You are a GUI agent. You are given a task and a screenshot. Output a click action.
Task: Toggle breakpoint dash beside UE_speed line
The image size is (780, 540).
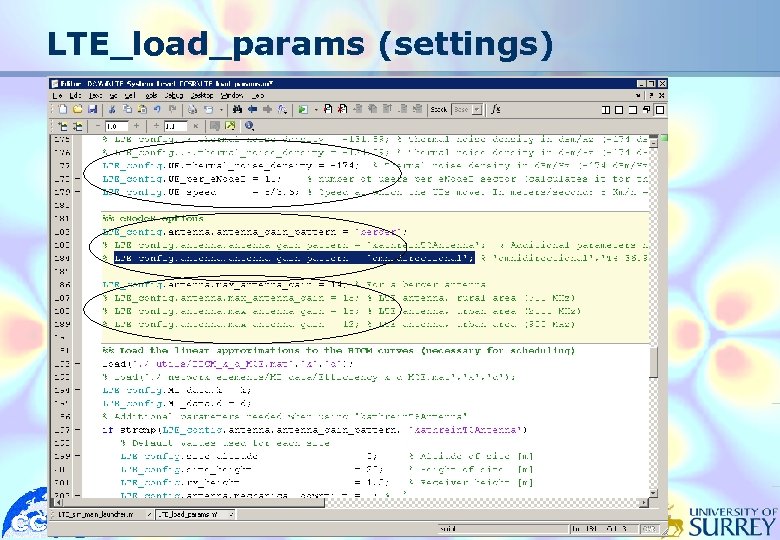[78, 191]
